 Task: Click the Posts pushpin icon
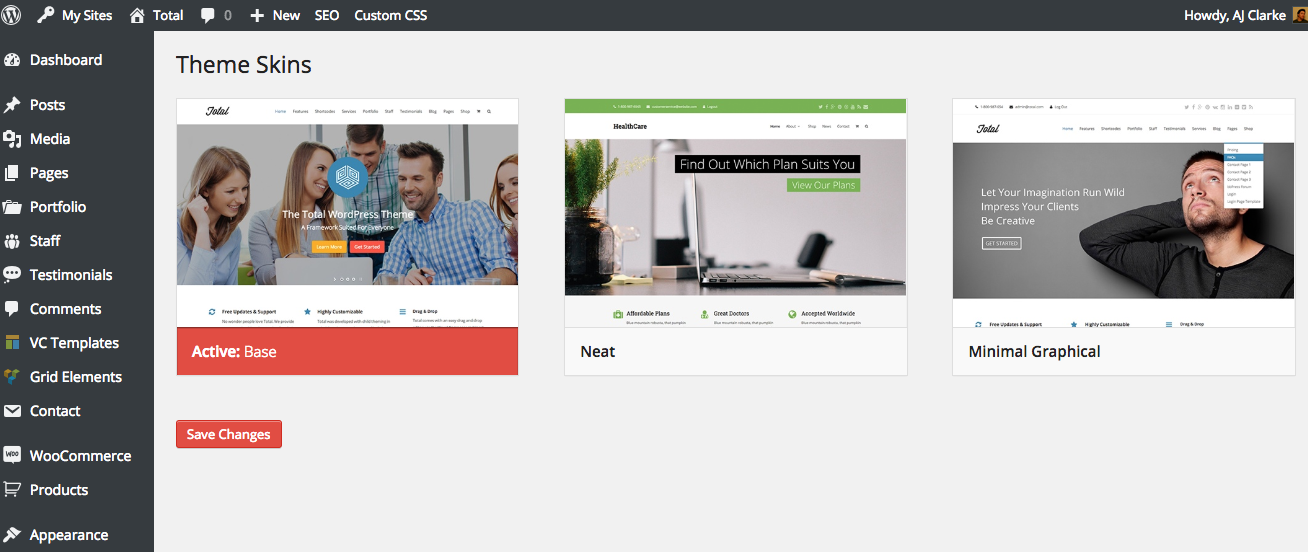tap(12, 105)
